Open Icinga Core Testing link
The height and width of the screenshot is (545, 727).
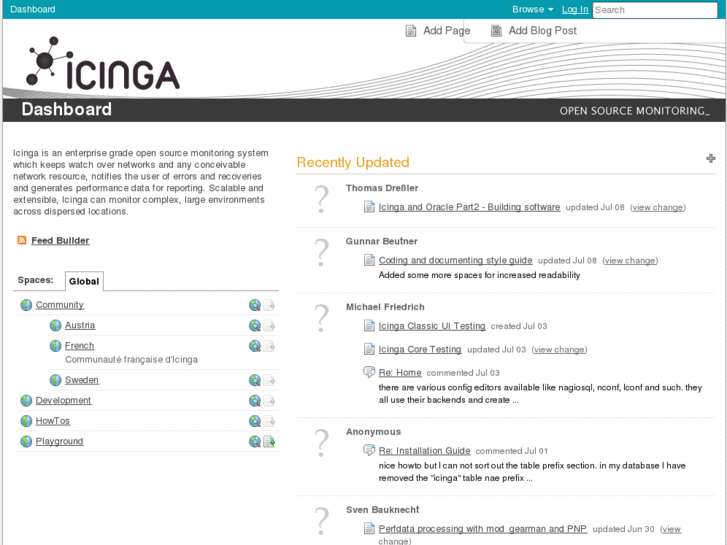[x=420, y=349]
